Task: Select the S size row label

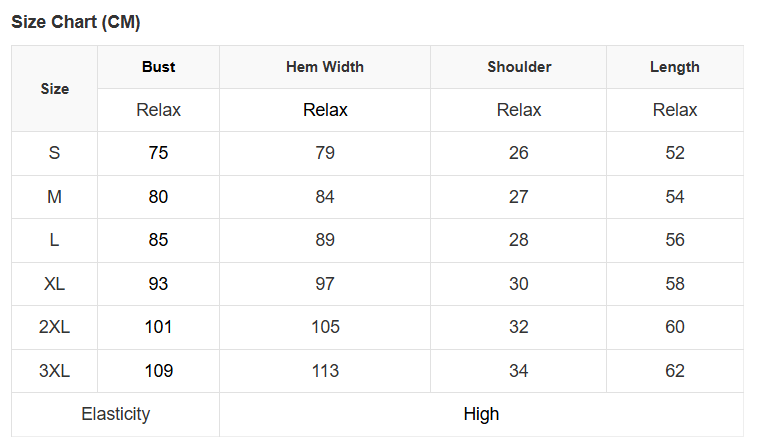Action: tap(55, 153)
